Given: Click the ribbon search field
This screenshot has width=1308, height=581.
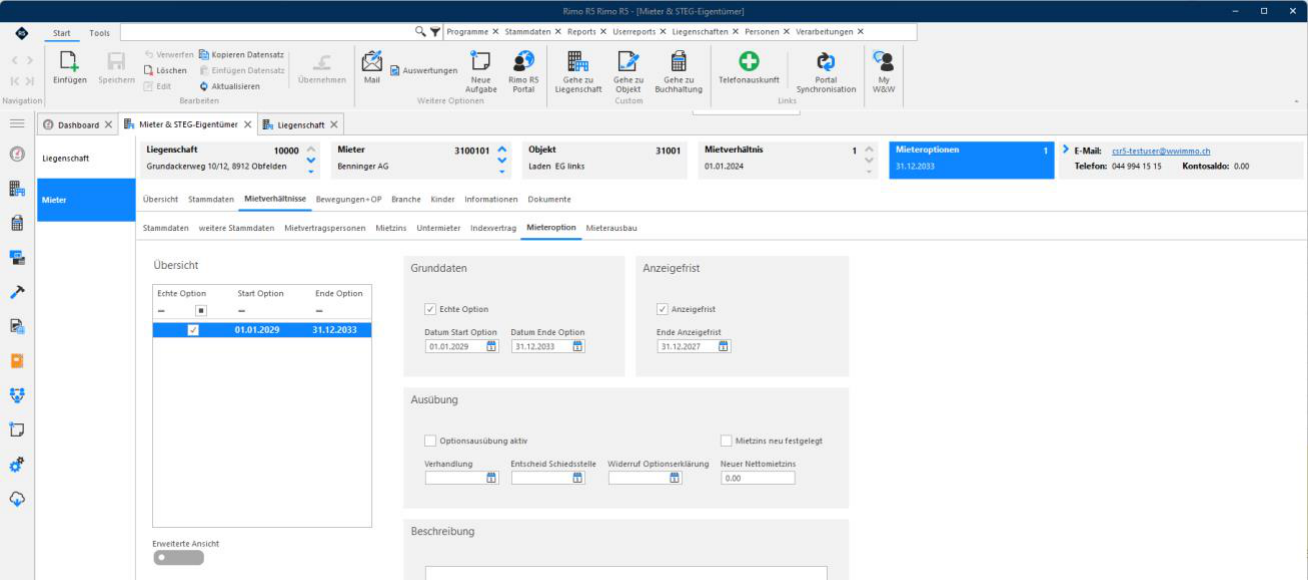Looking at the screenshot, I should click(267, 32).
